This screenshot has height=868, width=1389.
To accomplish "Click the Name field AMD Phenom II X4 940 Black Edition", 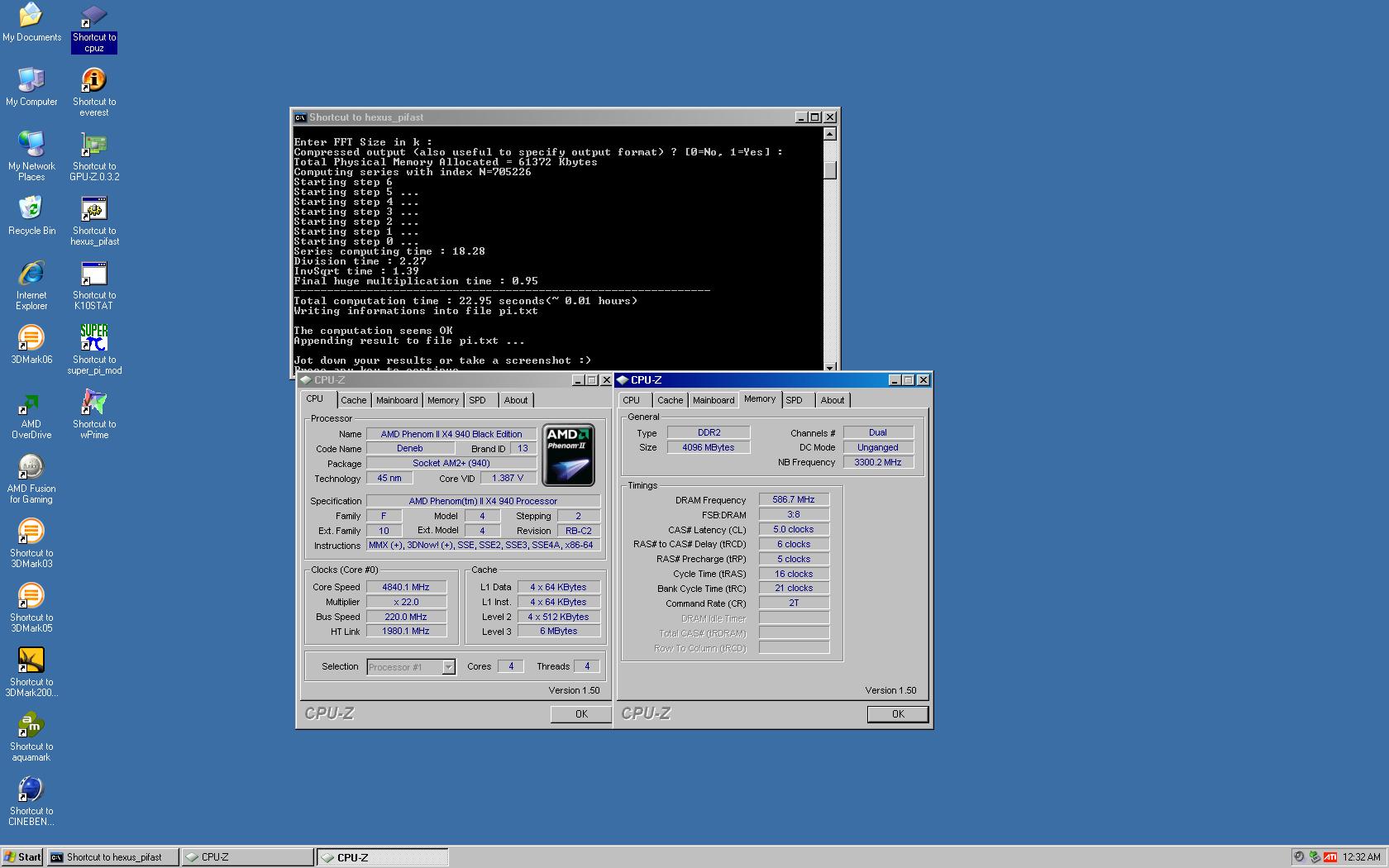I will coord(451,434).
